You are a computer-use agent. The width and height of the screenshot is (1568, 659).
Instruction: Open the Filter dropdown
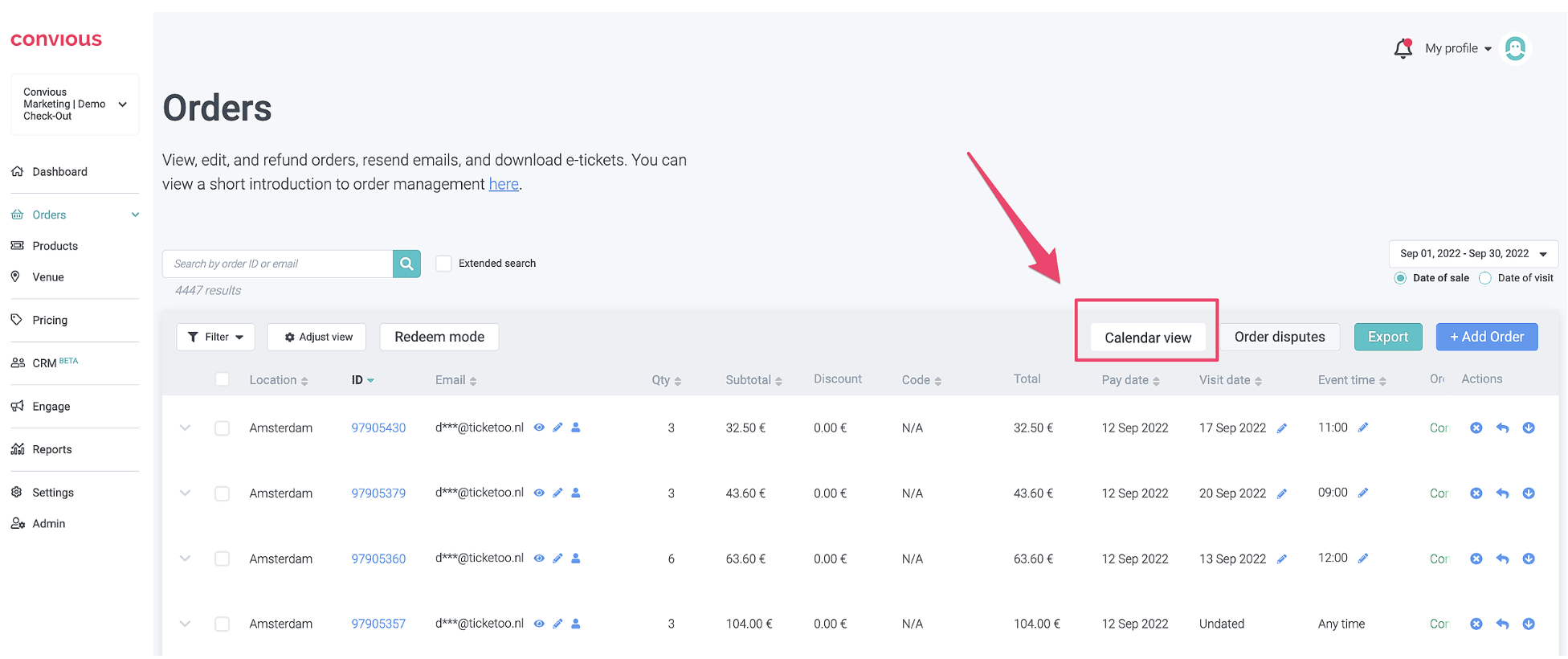[x=215, y=338]
